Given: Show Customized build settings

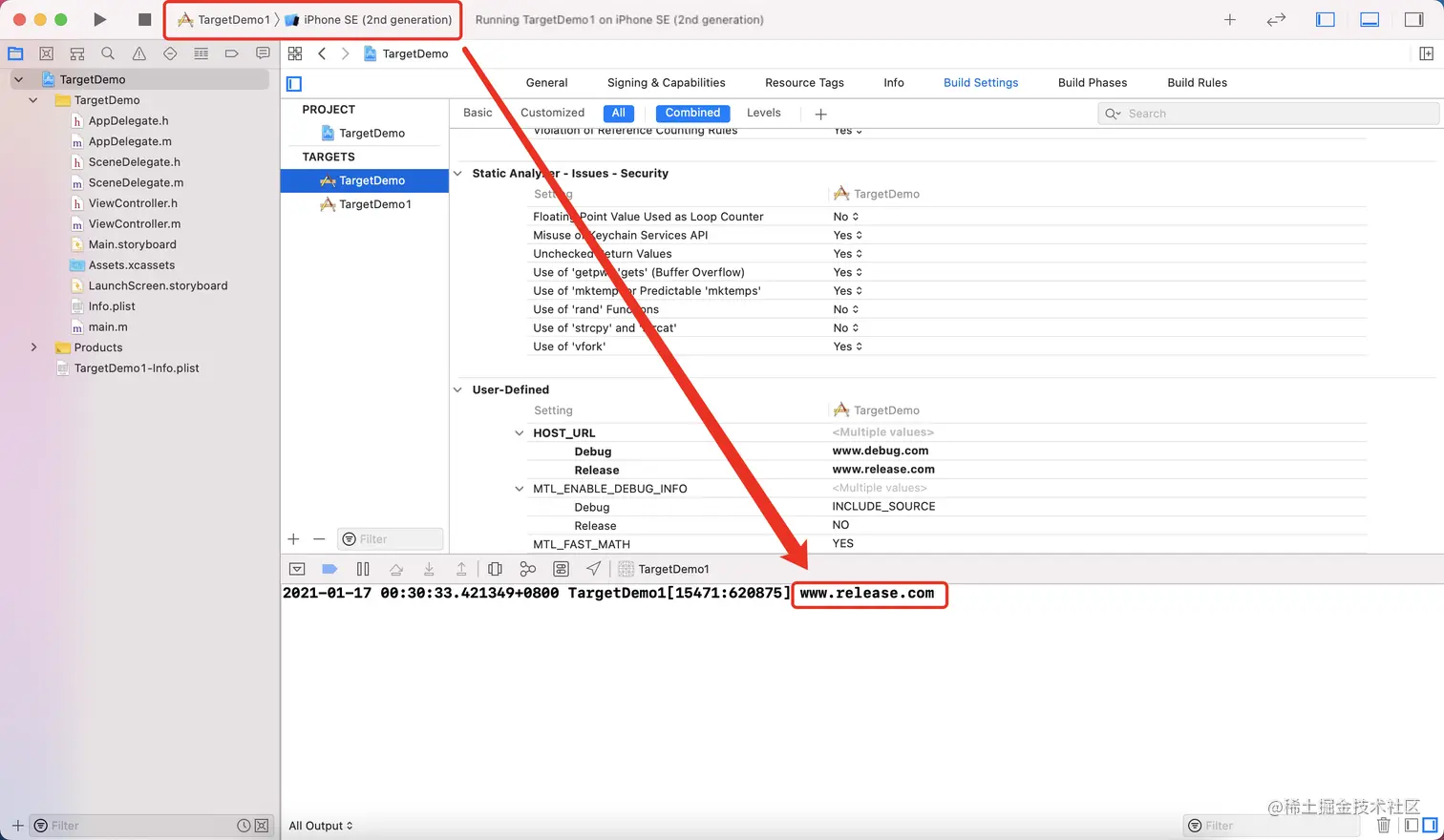Looking at the screenshot, I should (x=552, y=113).
